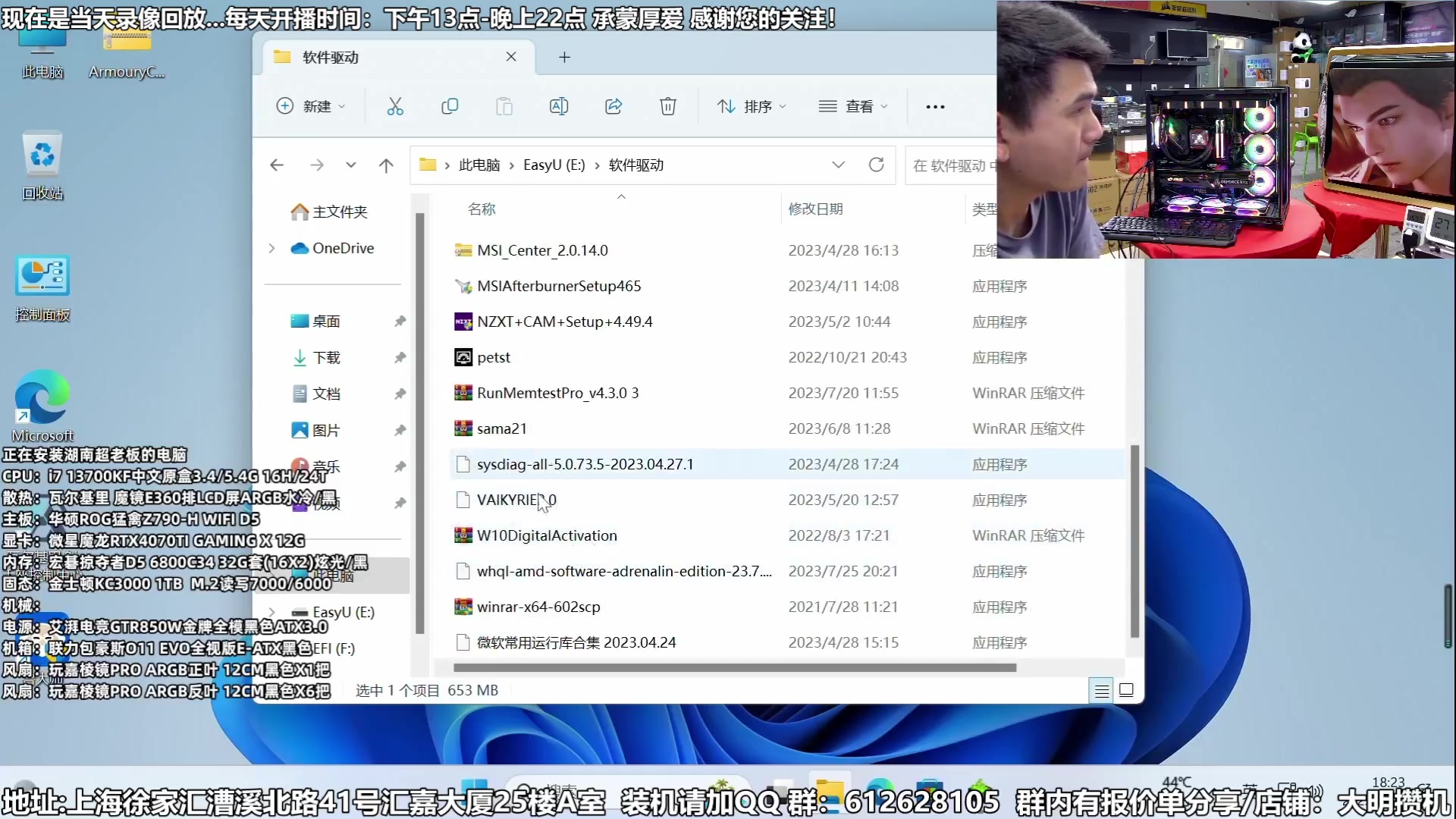Select the sama21 file in the list
The image size is (1456, 819).
point(500,428)
